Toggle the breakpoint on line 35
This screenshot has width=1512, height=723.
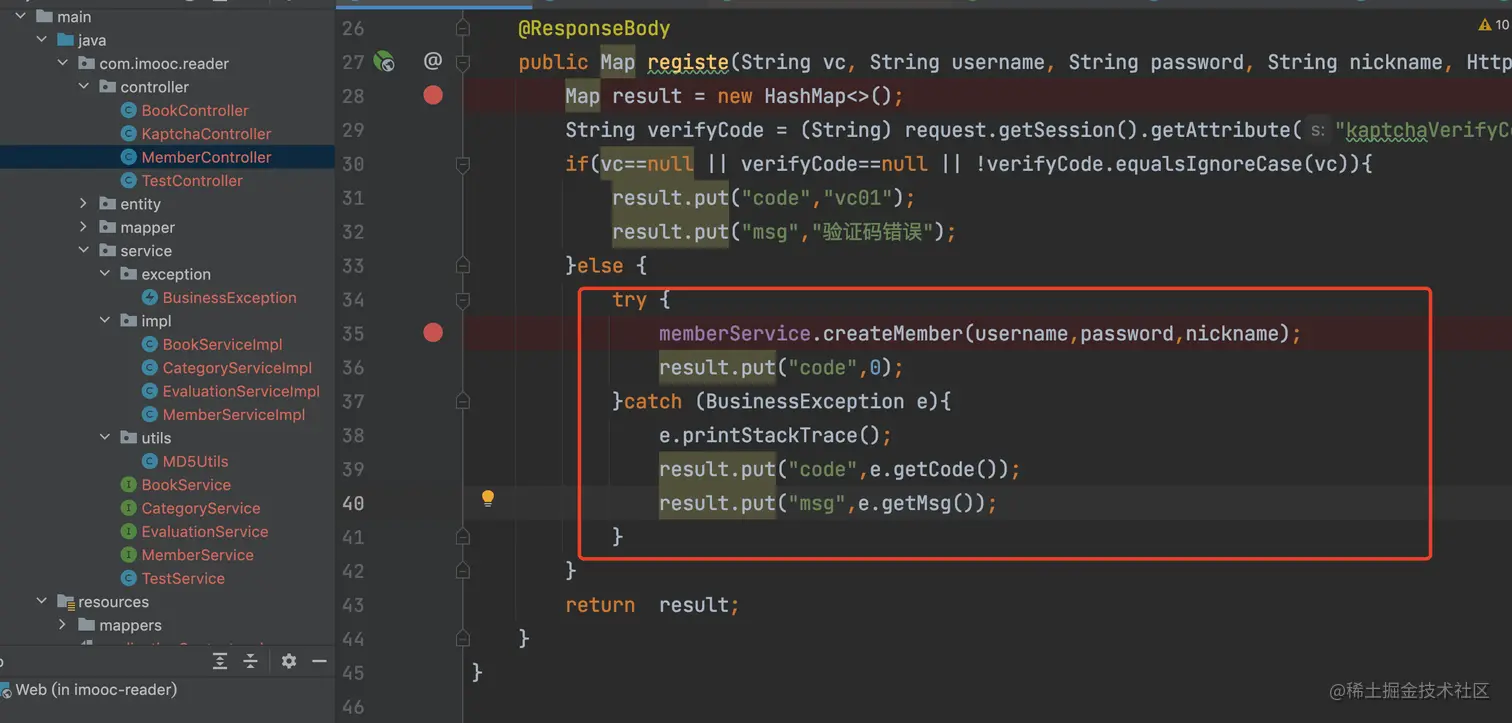click(433, 332)
